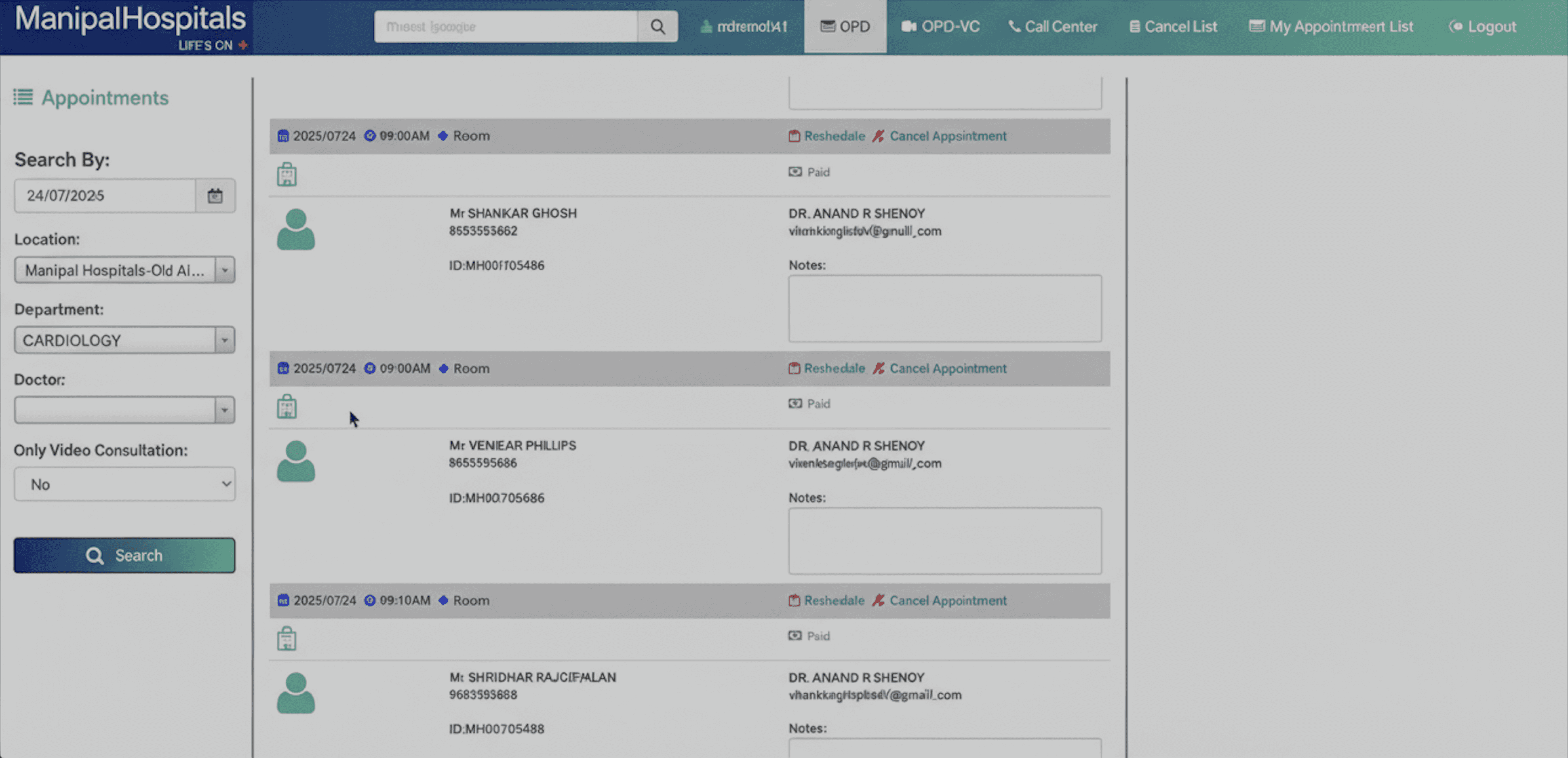This screenshot has height=758, width=1568.
Task: Go to My Appointment List
Action: [1331, 27]
